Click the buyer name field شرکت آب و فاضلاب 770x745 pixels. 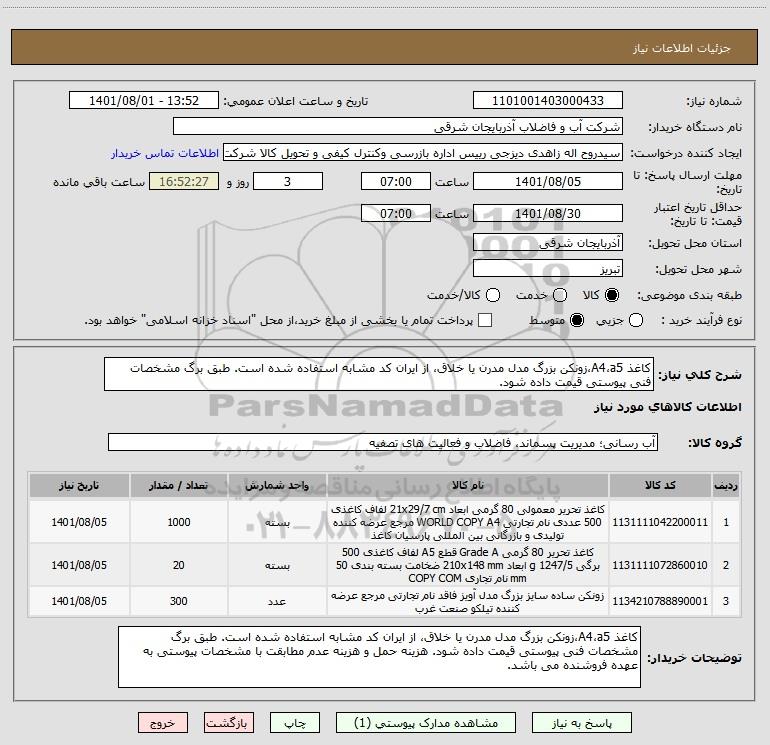click(398, 127)
